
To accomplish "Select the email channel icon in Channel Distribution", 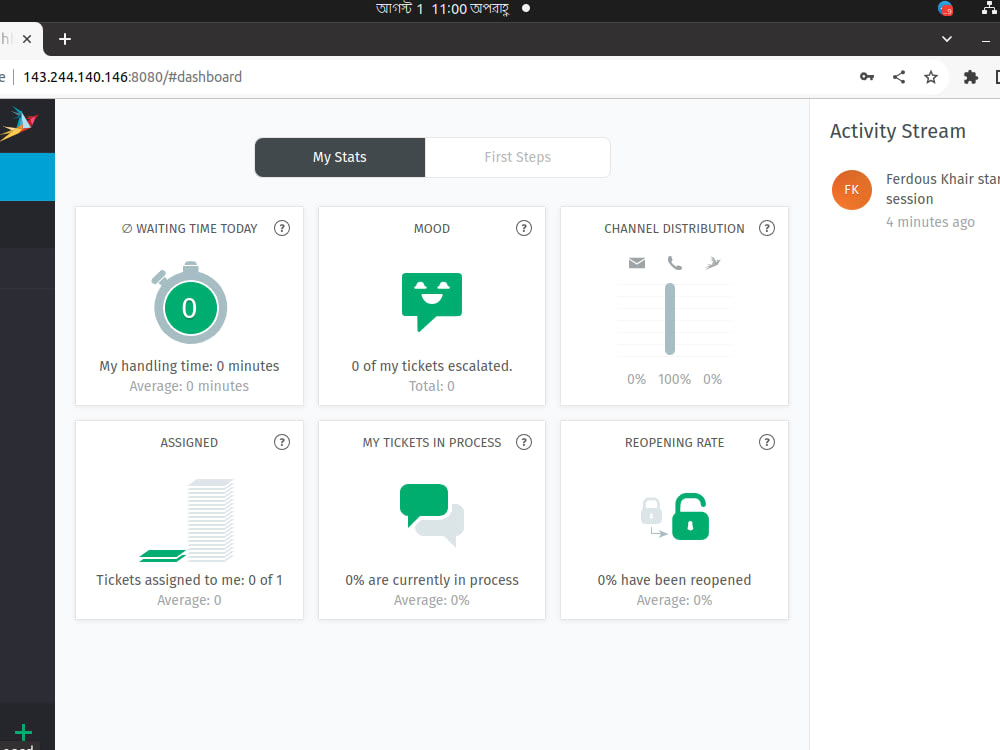I will pos(637,263).
